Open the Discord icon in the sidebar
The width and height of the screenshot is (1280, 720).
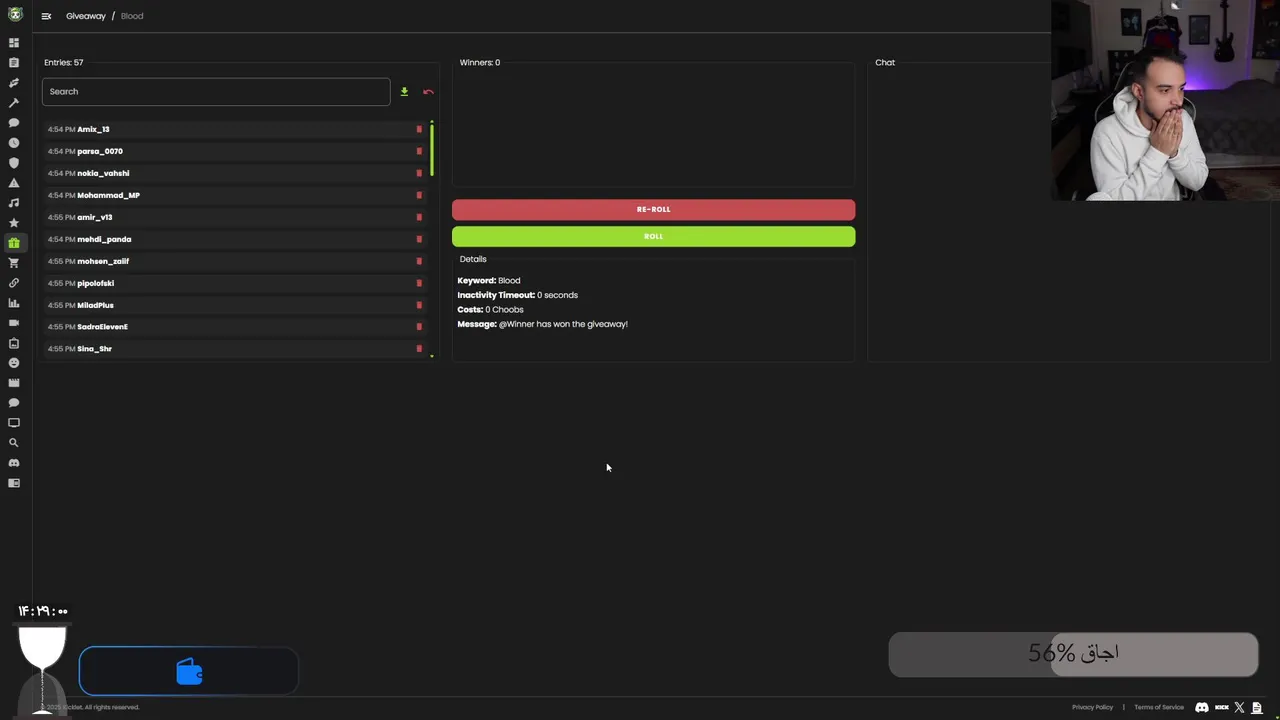14,463
